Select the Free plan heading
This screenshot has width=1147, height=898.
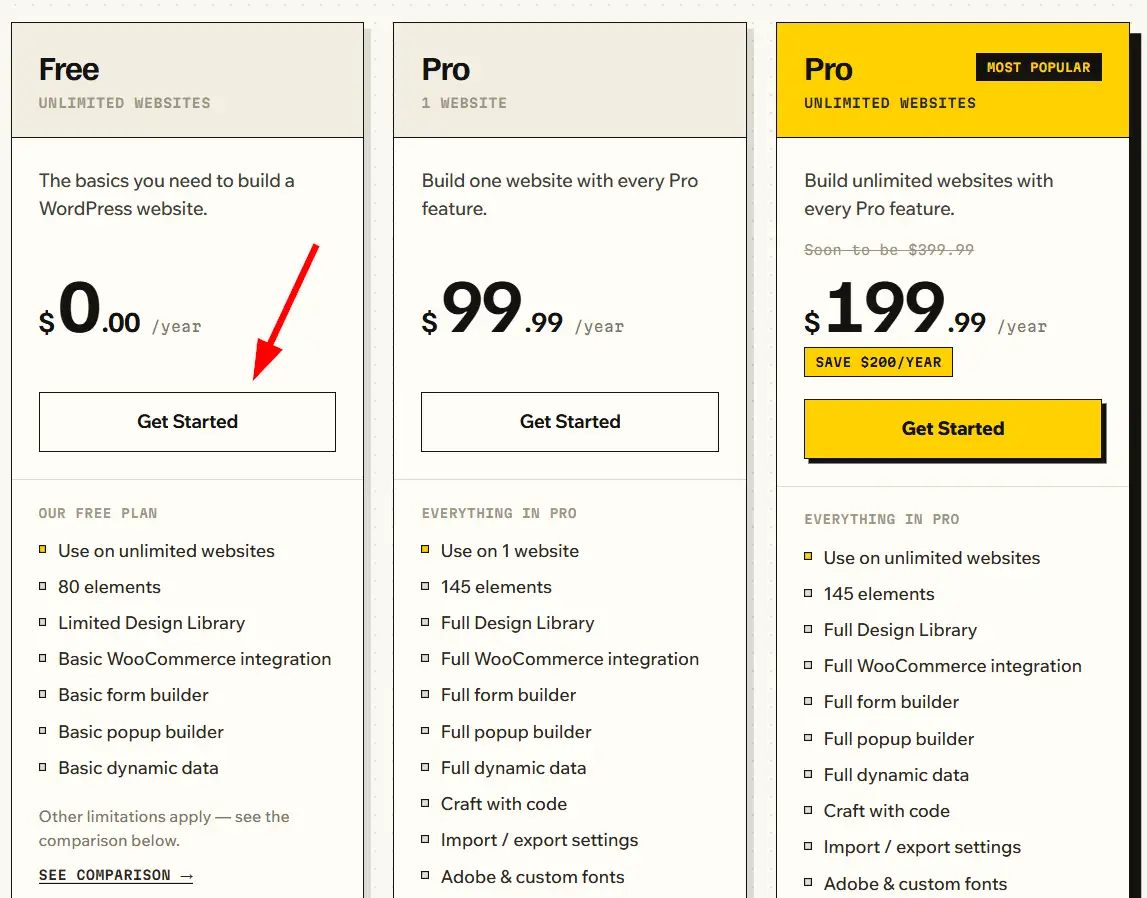coord(69,69)
